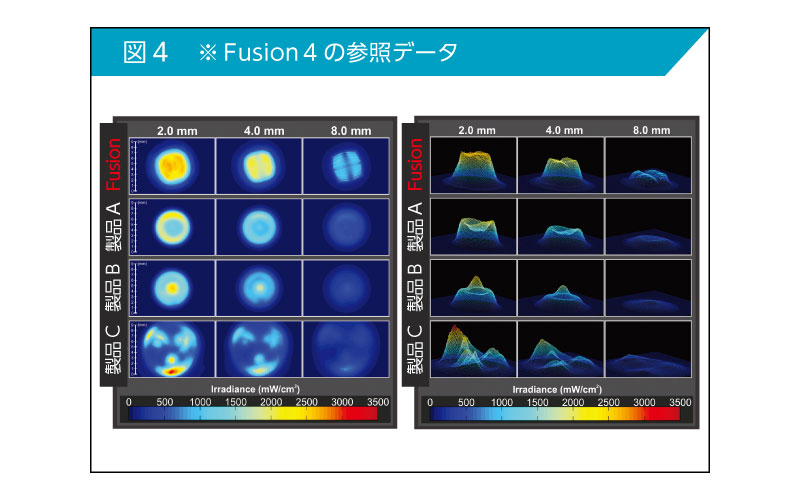This screenshot has height=500, width=800.
Task: Click the 製品 C 8.0 mm heatmap thumbnail
Action: 346,349
